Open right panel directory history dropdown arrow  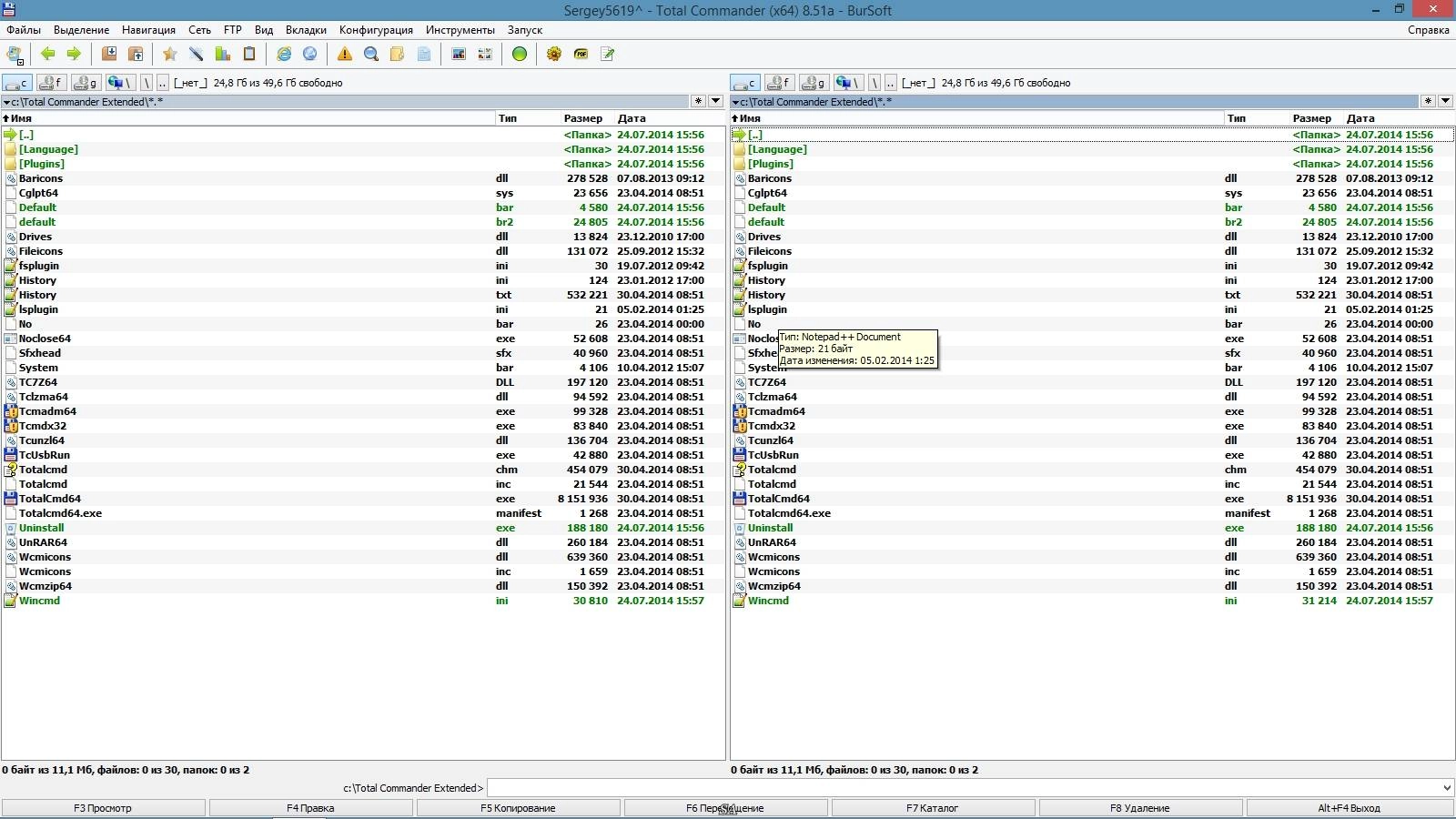tap(1445, 101)
